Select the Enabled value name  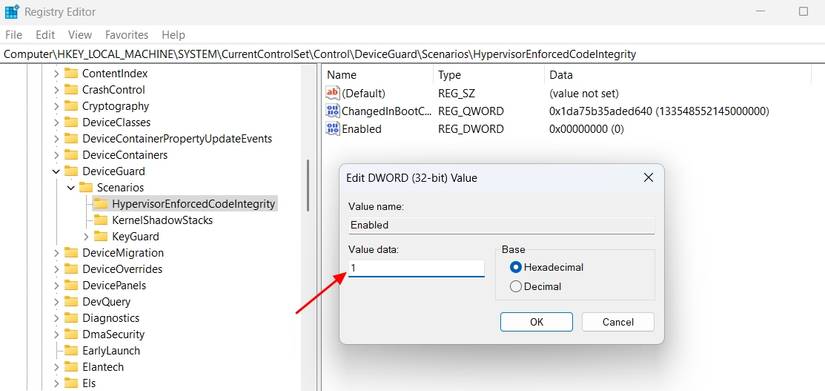tap(362, 129)
